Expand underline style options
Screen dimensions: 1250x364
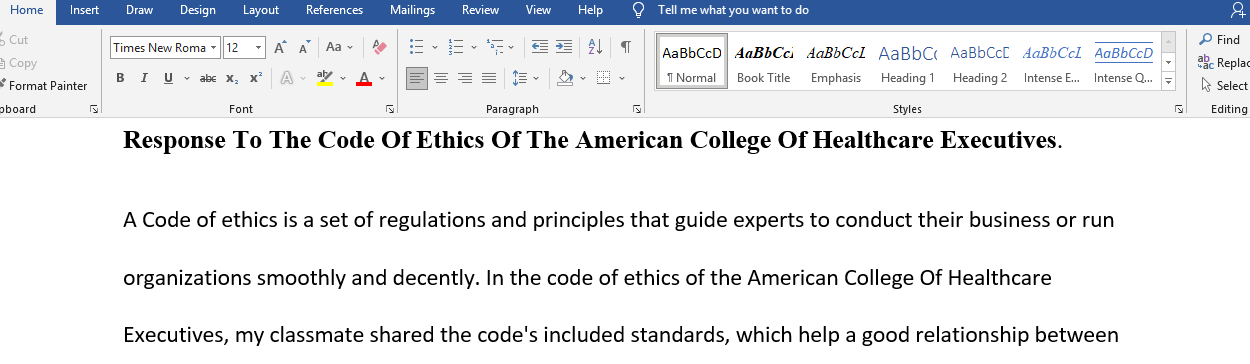(x=186, y=78)
